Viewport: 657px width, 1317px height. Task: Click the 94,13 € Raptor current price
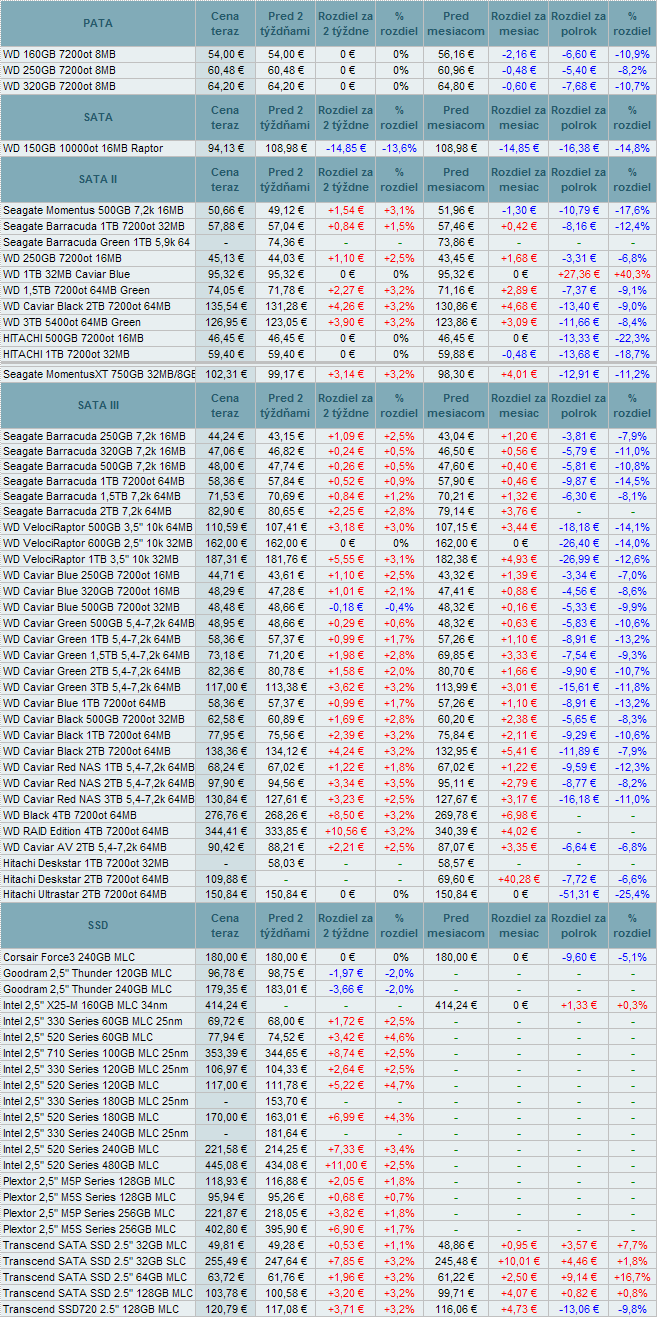(226, 148)
